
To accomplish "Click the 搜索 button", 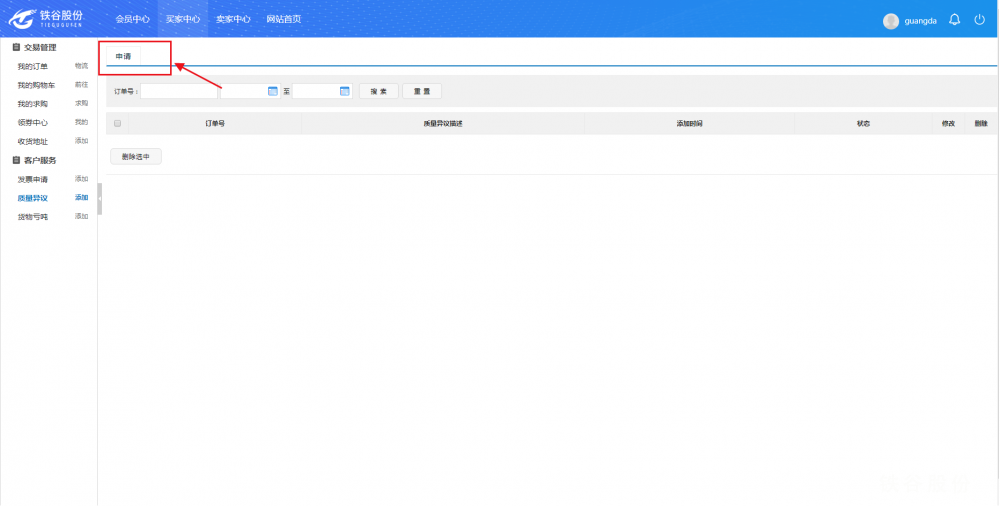I will pos(378,91).
